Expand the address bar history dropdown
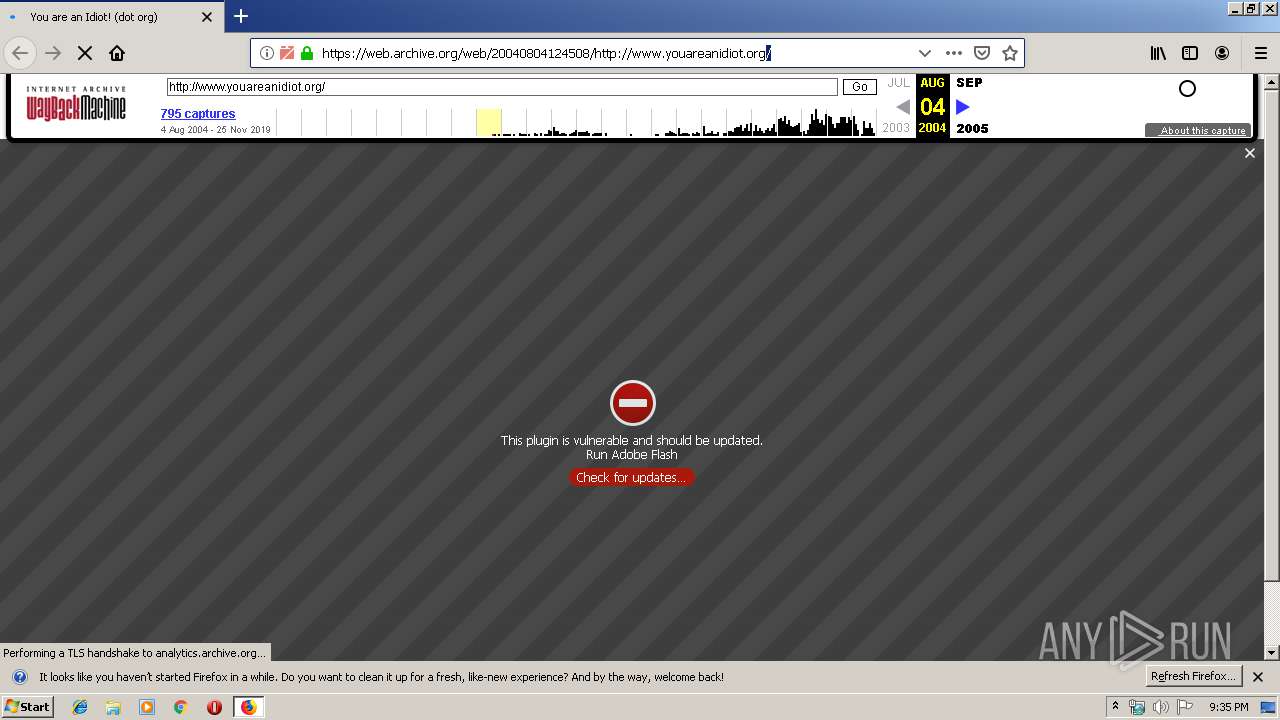 925,53
